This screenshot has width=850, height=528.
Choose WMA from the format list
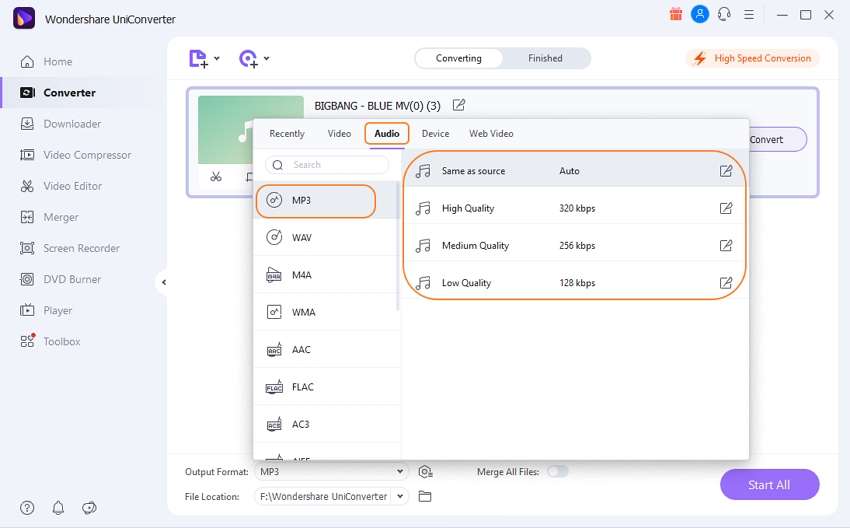pyautogui.click(x=325, y=312)
